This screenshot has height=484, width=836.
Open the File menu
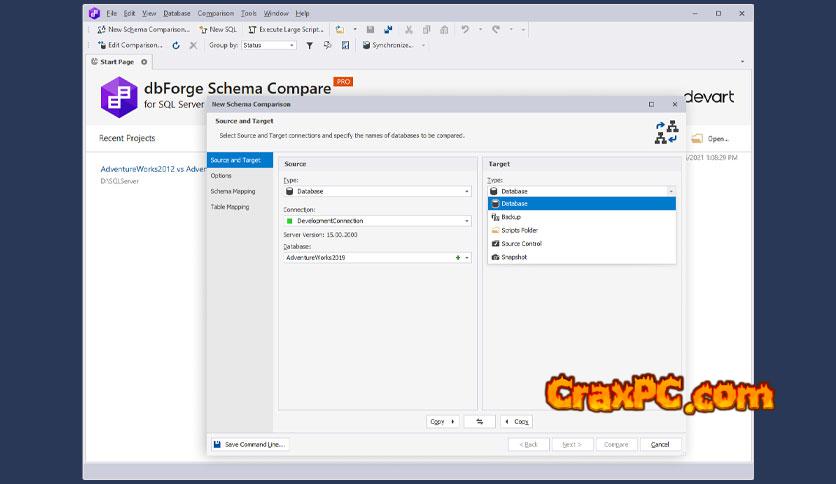111,13
